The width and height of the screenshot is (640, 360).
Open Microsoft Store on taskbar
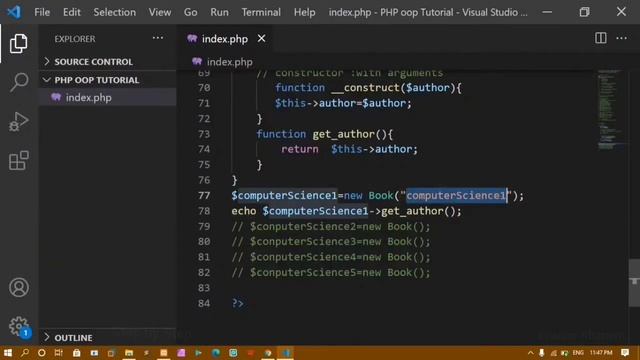point(76,353)
